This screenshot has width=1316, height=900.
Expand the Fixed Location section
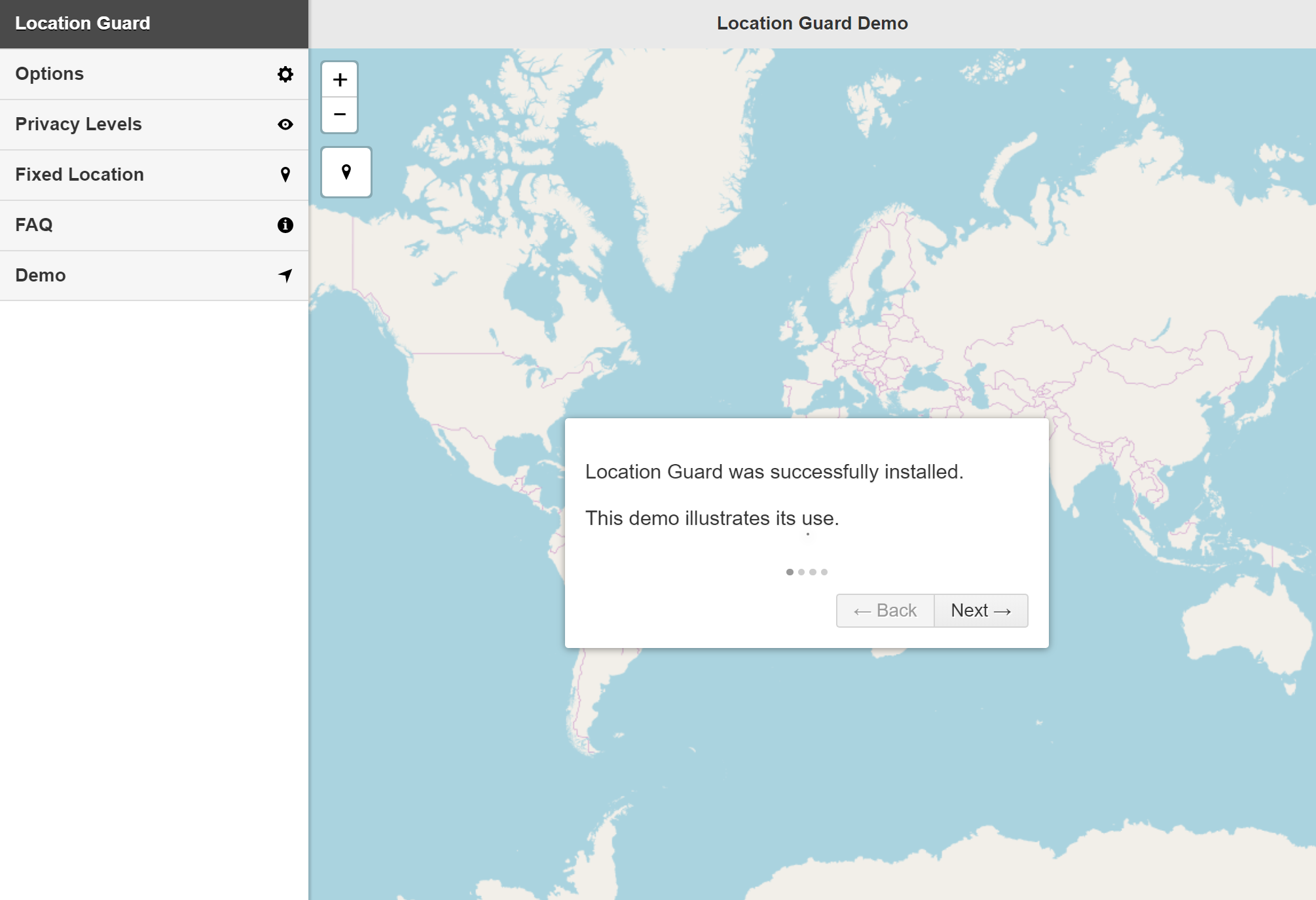click(x=154, y=174)
